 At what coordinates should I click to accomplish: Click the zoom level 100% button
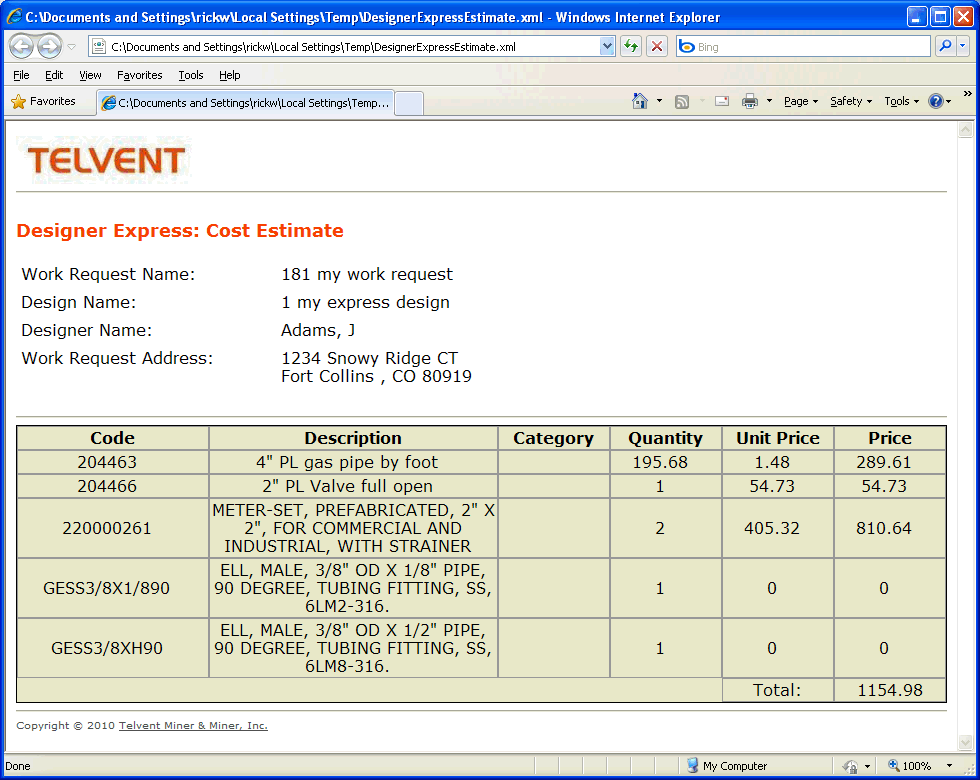click(910, 766)
